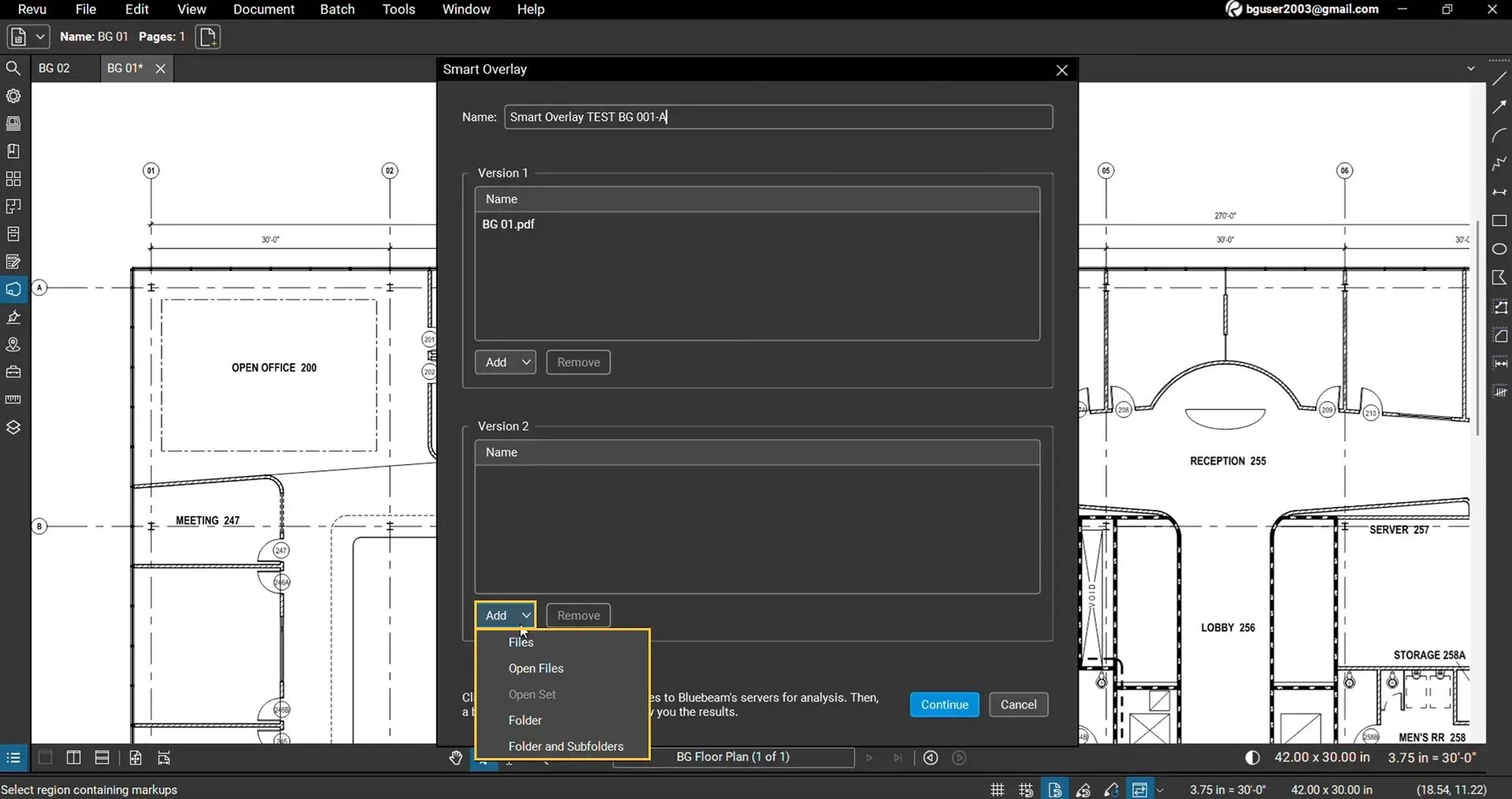Open the Batch menu
Viewport: 1512px width, 799px height.
point(337,9)
